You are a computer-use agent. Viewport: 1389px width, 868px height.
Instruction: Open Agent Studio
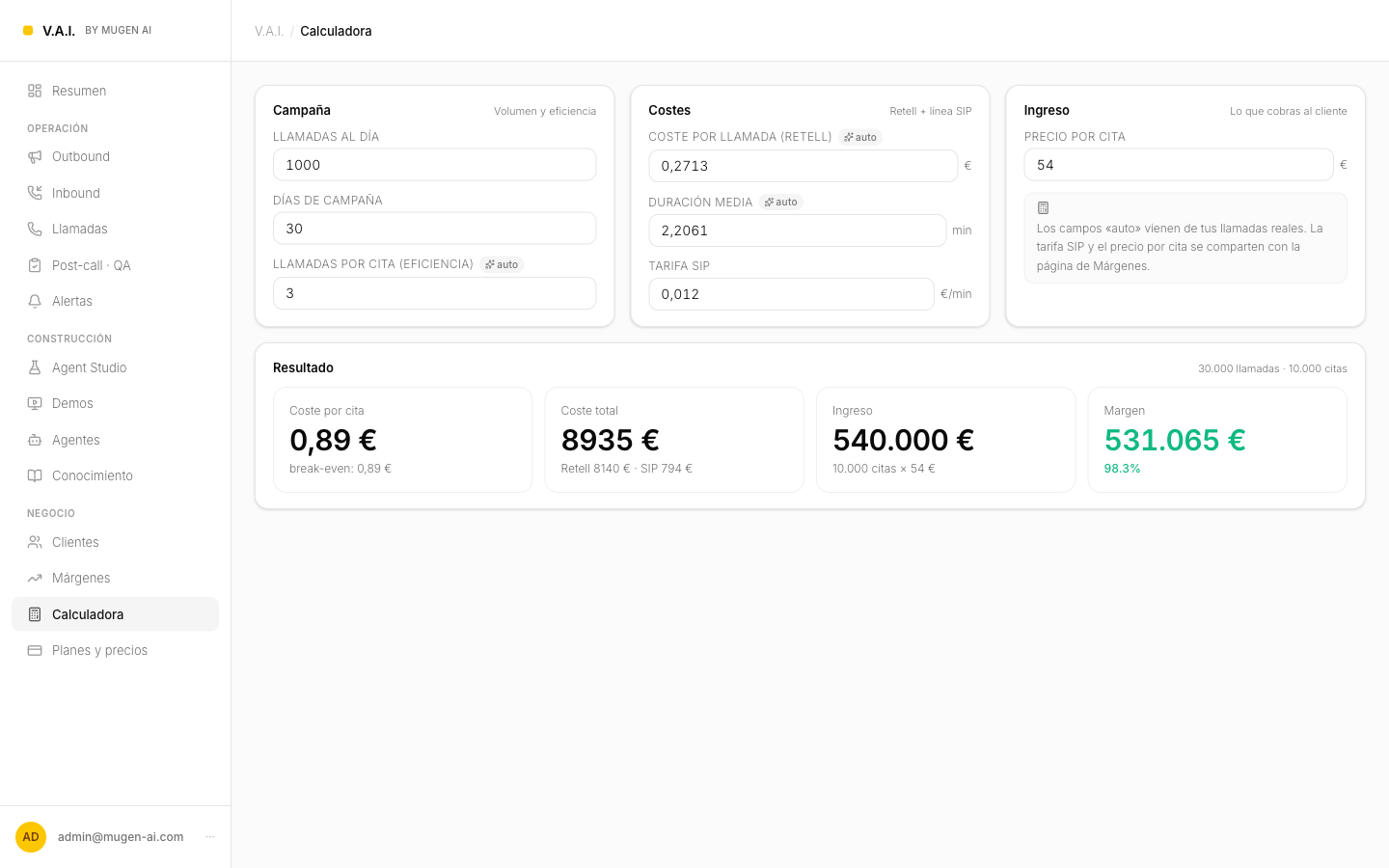point(115,367)
